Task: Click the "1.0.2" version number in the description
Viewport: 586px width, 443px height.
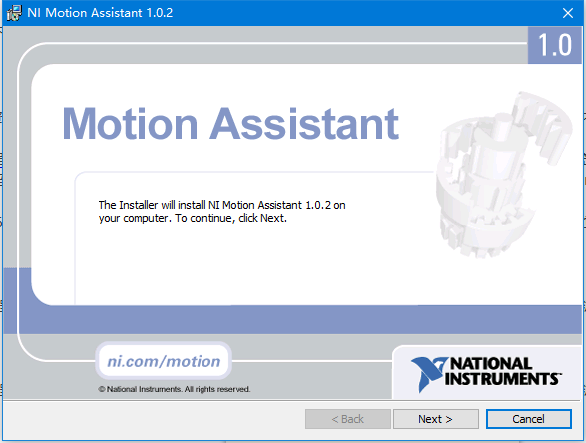Action: tap(318, 205)
